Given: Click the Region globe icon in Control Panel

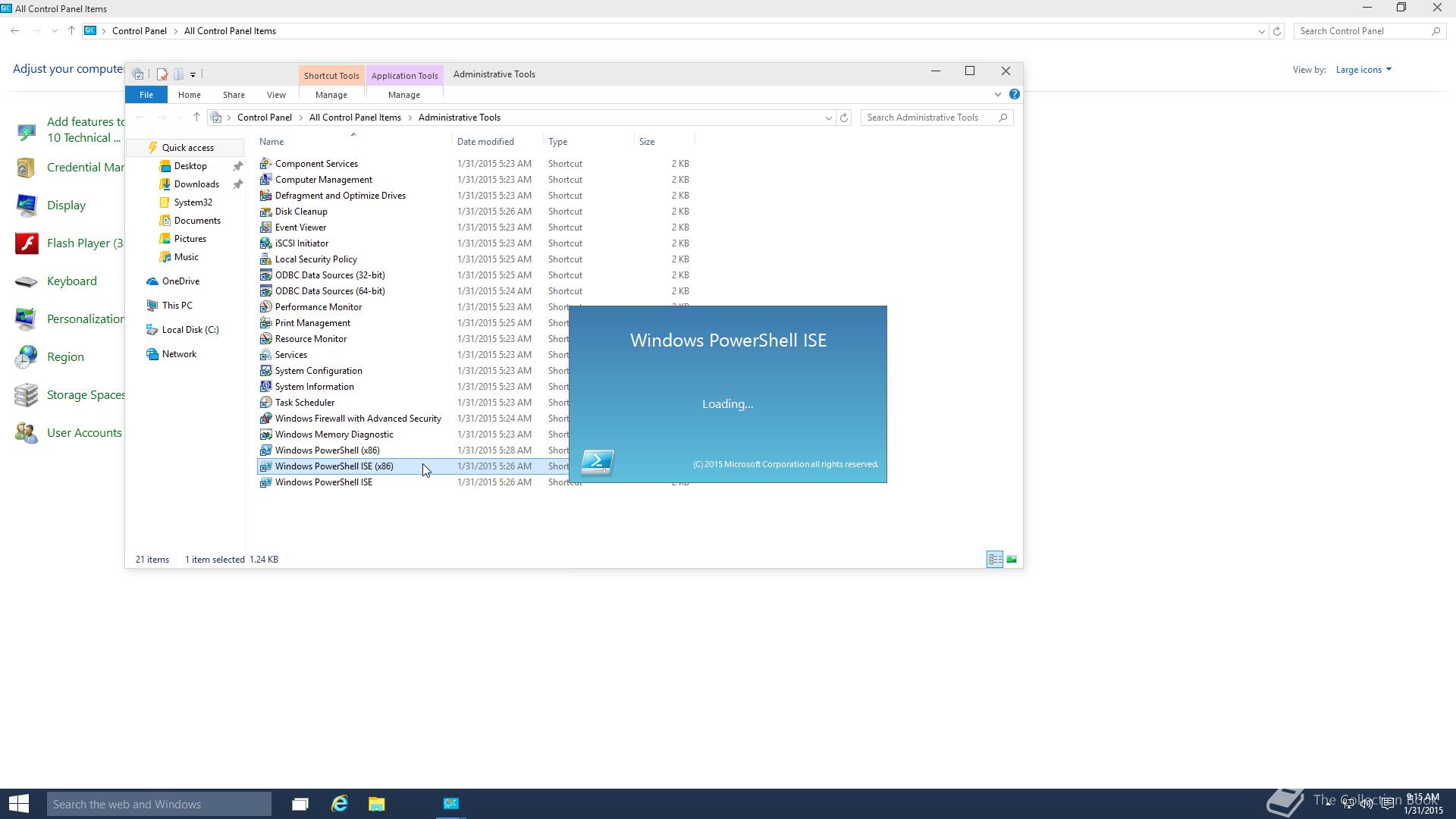Looking at the screenshot, I should pos(27,357).
